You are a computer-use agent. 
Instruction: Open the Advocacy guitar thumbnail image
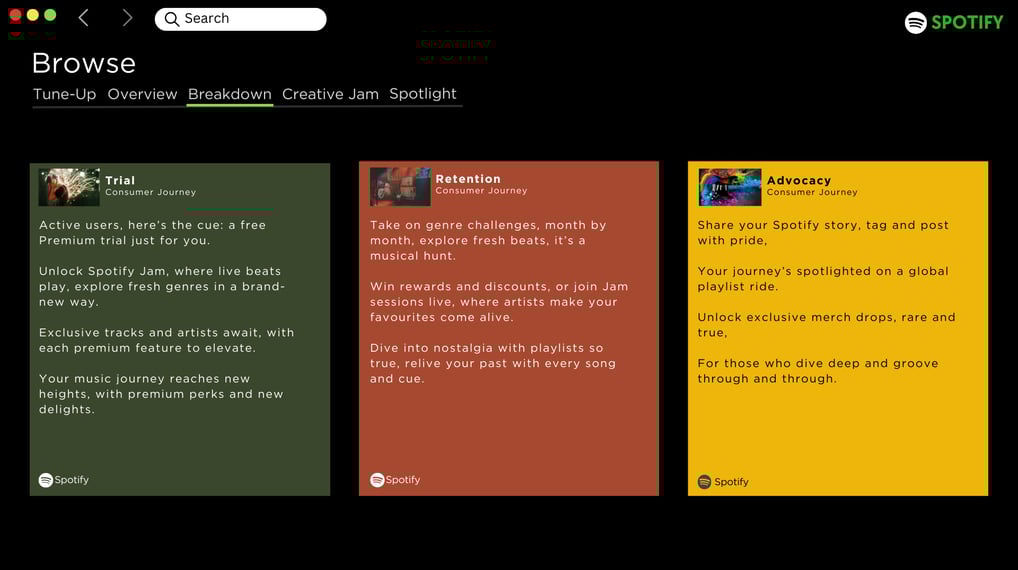tap(730, 187)
